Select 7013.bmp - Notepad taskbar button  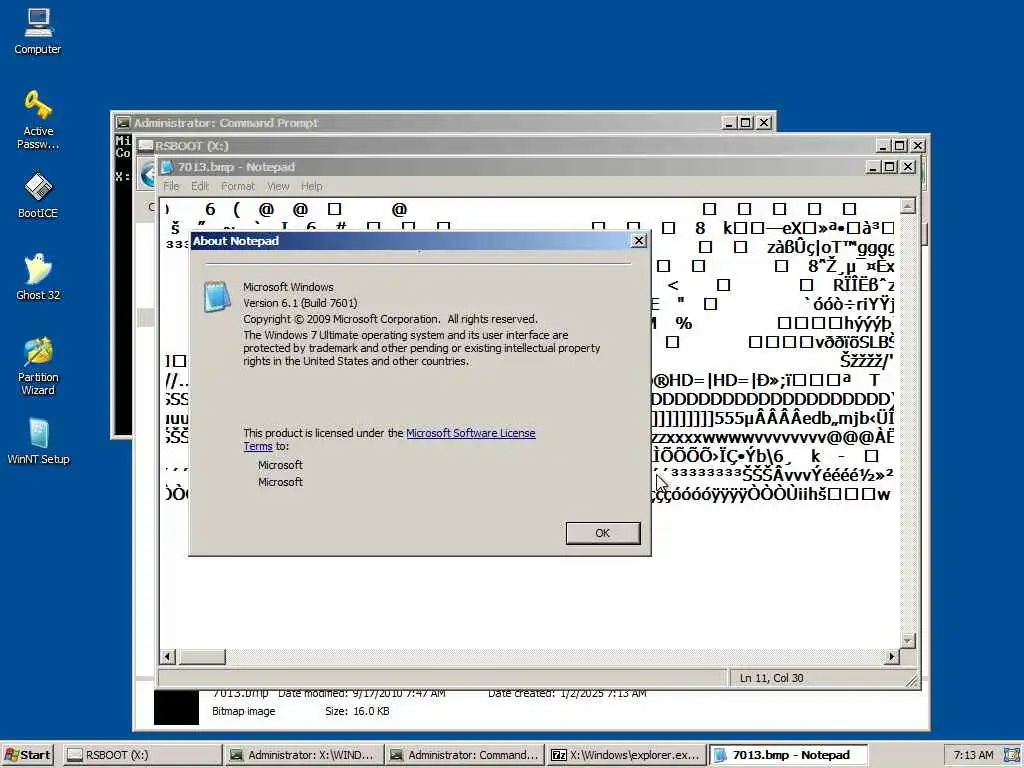[788, 755]
